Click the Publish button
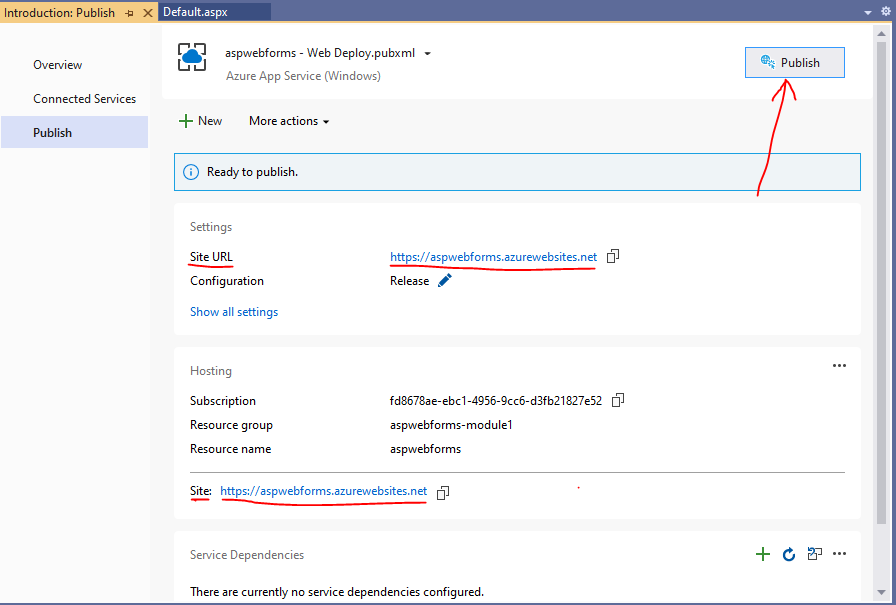Viewport: 896px width, 605px height. pyautogui.click(x=794, y=62)
